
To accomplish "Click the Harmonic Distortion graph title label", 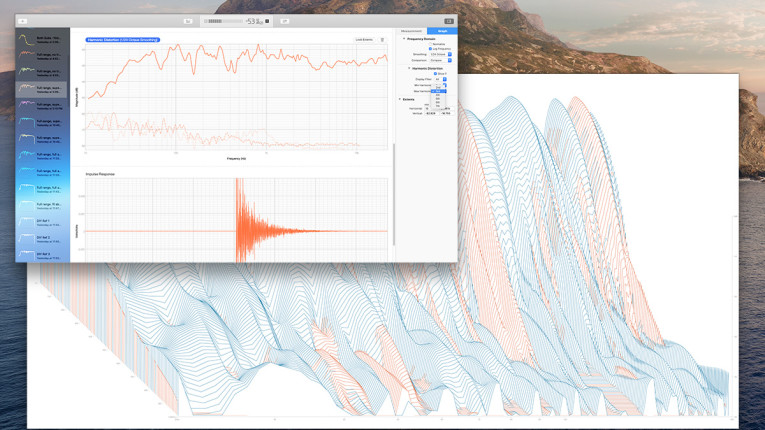I will (x=122, y=40).
